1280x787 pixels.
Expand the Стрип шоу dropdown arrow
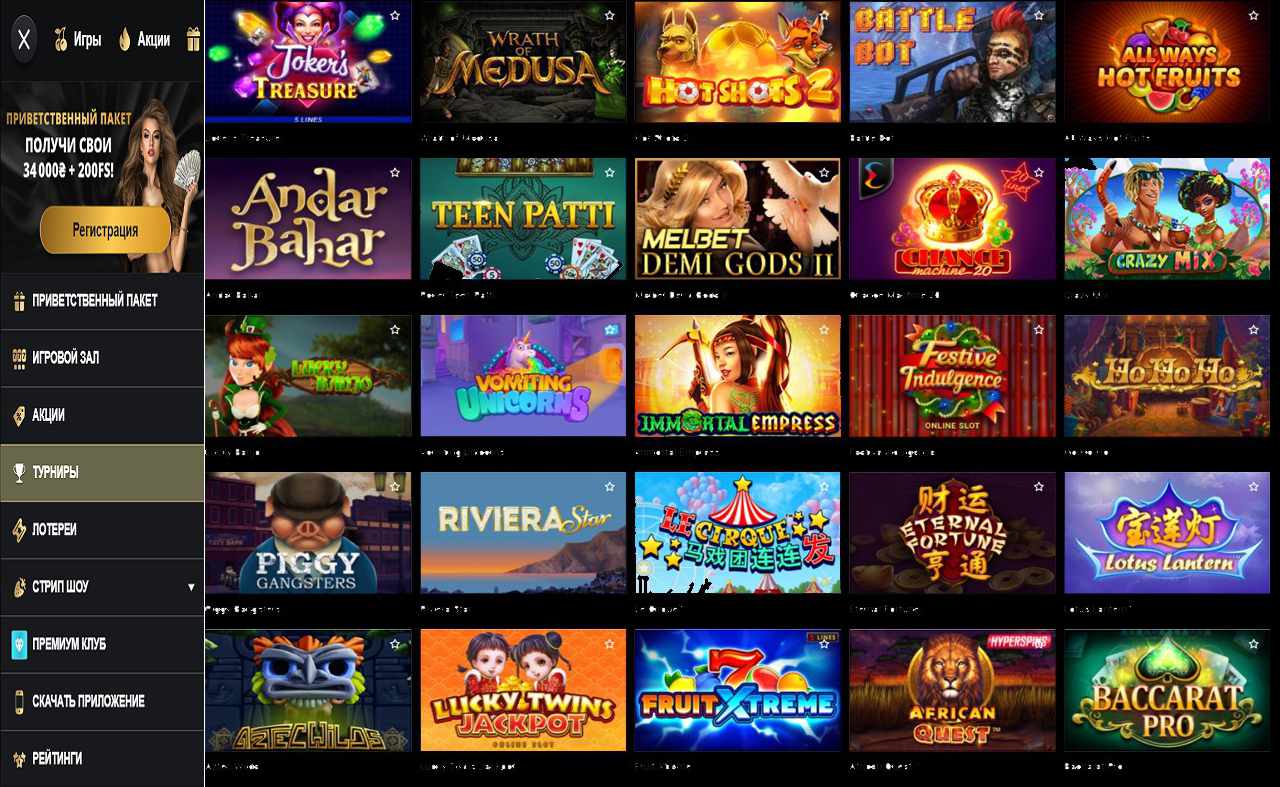tap(191, 587)
